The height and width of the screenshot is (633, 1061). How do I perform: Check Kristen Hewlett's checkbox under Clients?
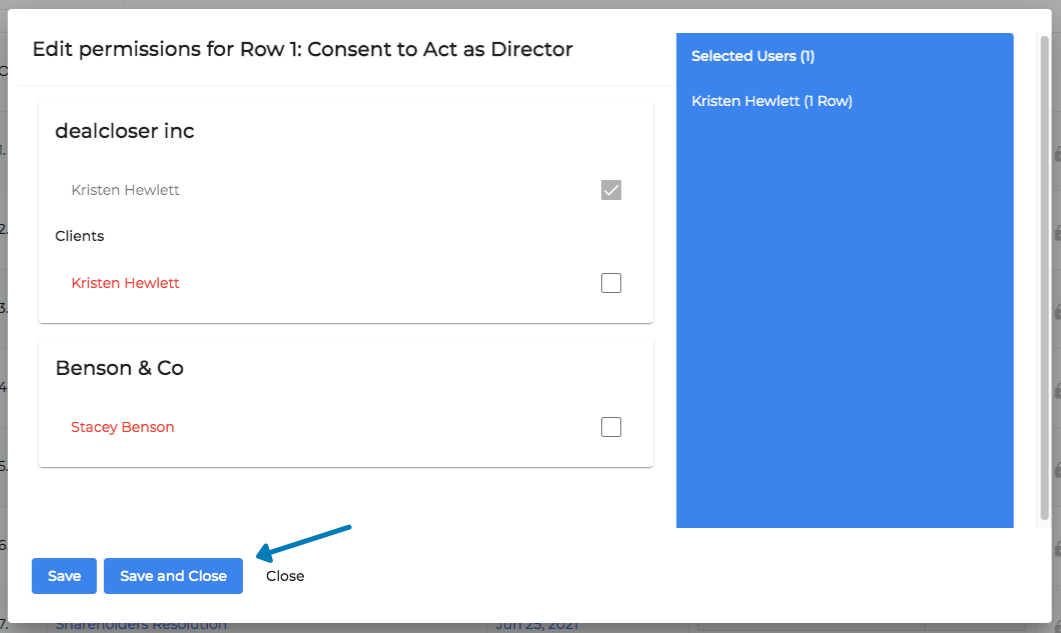611,283
